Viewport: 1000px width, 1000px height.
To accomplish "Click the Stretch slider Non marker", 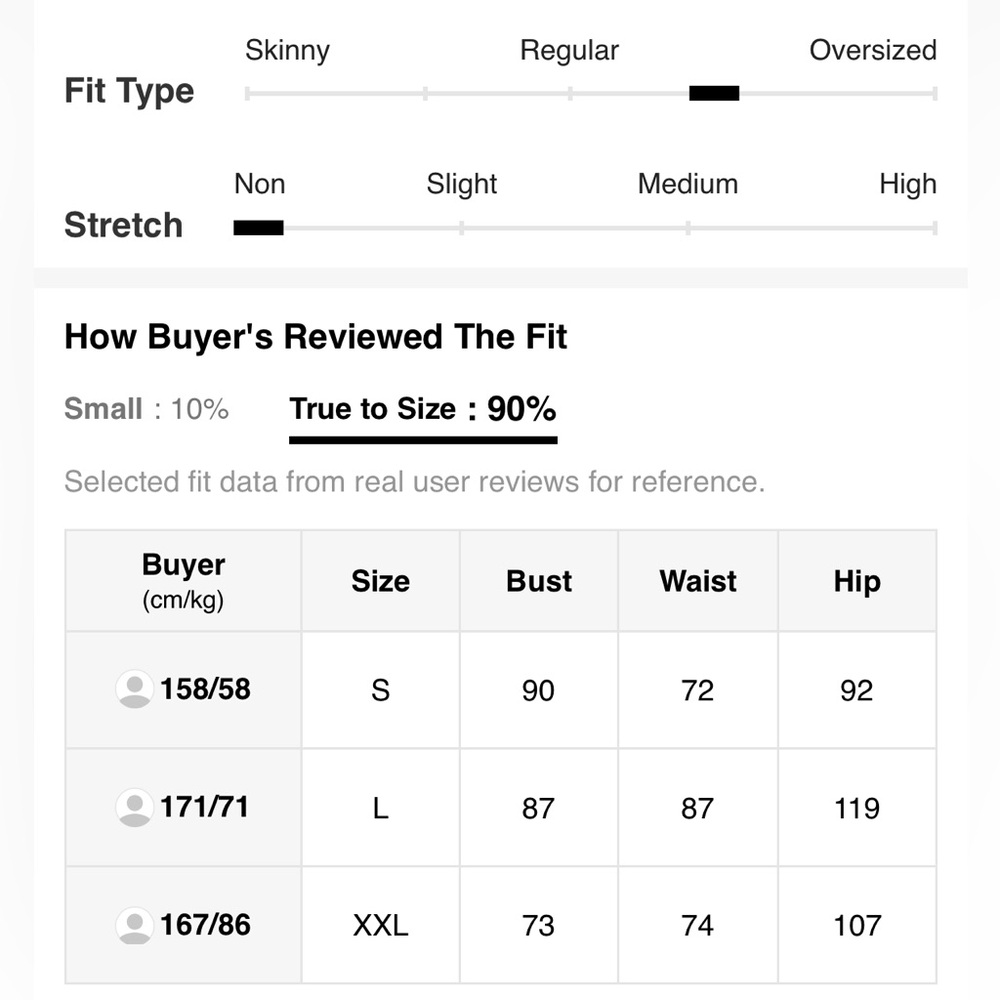I will pyautogui.click(x=258, y=228).
